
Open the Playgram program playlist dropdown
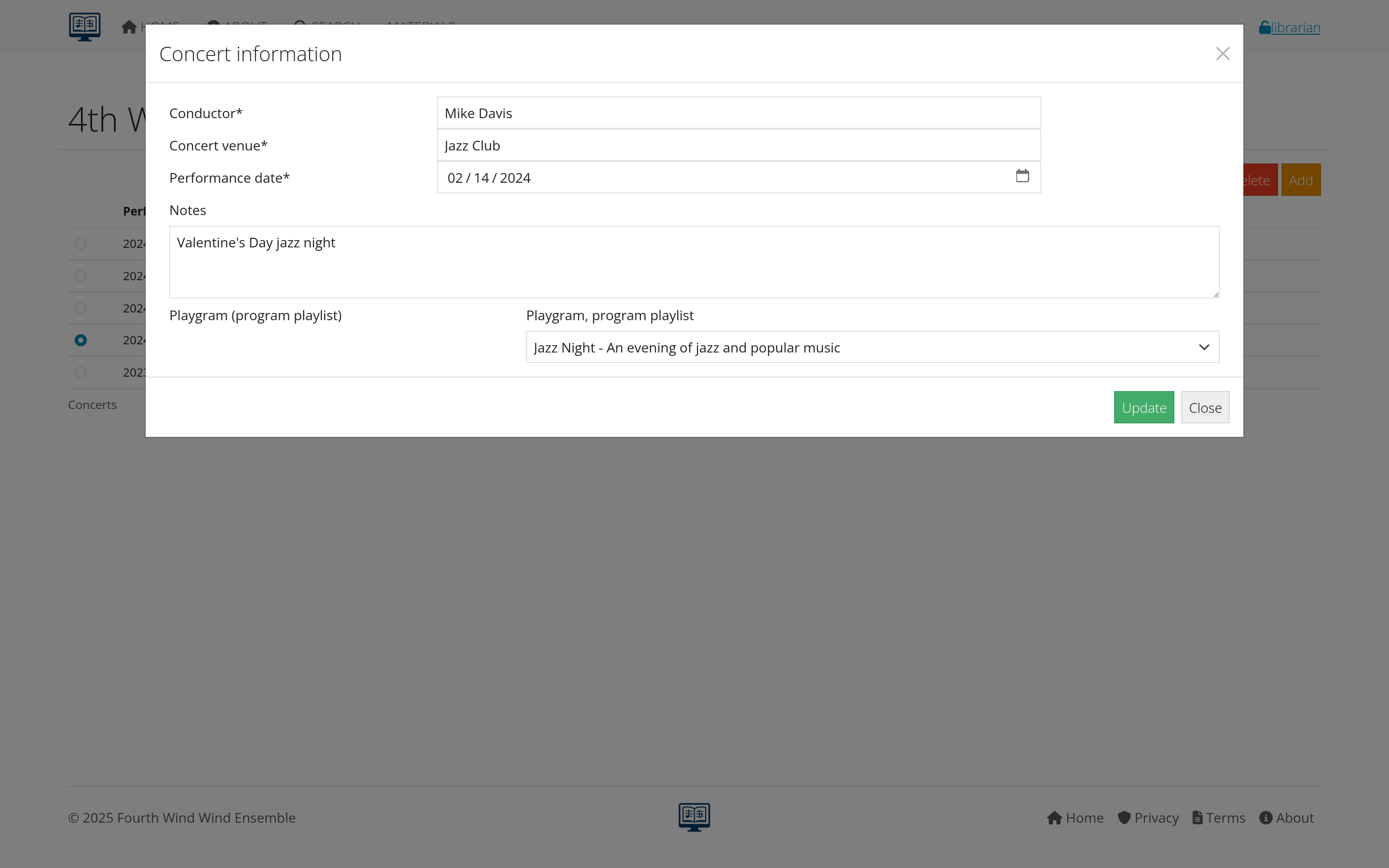coord(872,347)
